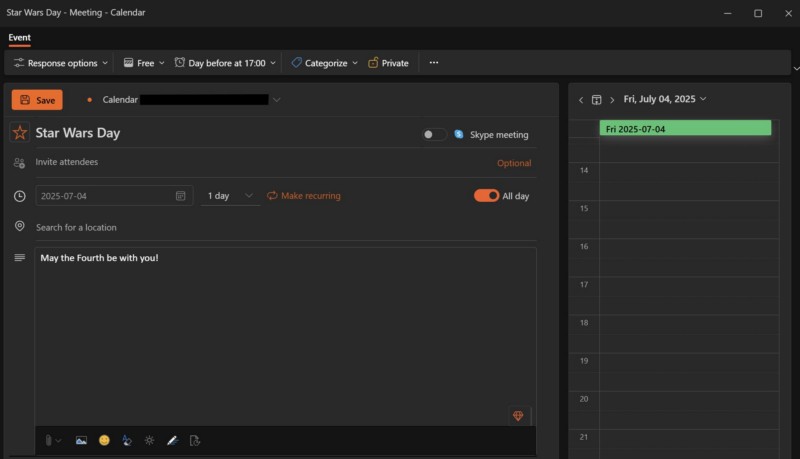
Task: Enable the Skype meeting toggle
Action: [x=434, y=134]
